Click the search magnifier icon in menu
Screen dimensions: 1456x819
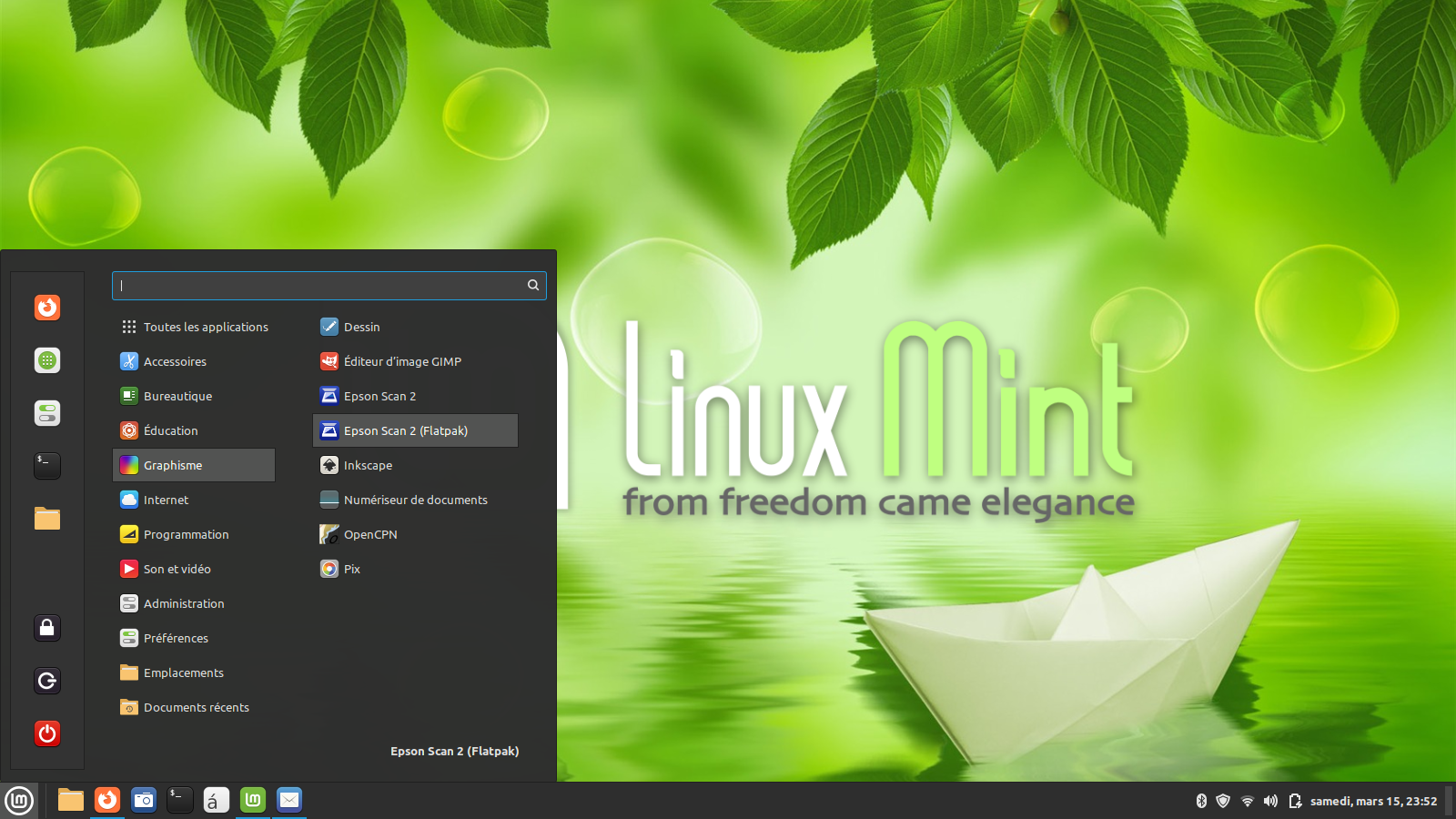tap(533, 286)
